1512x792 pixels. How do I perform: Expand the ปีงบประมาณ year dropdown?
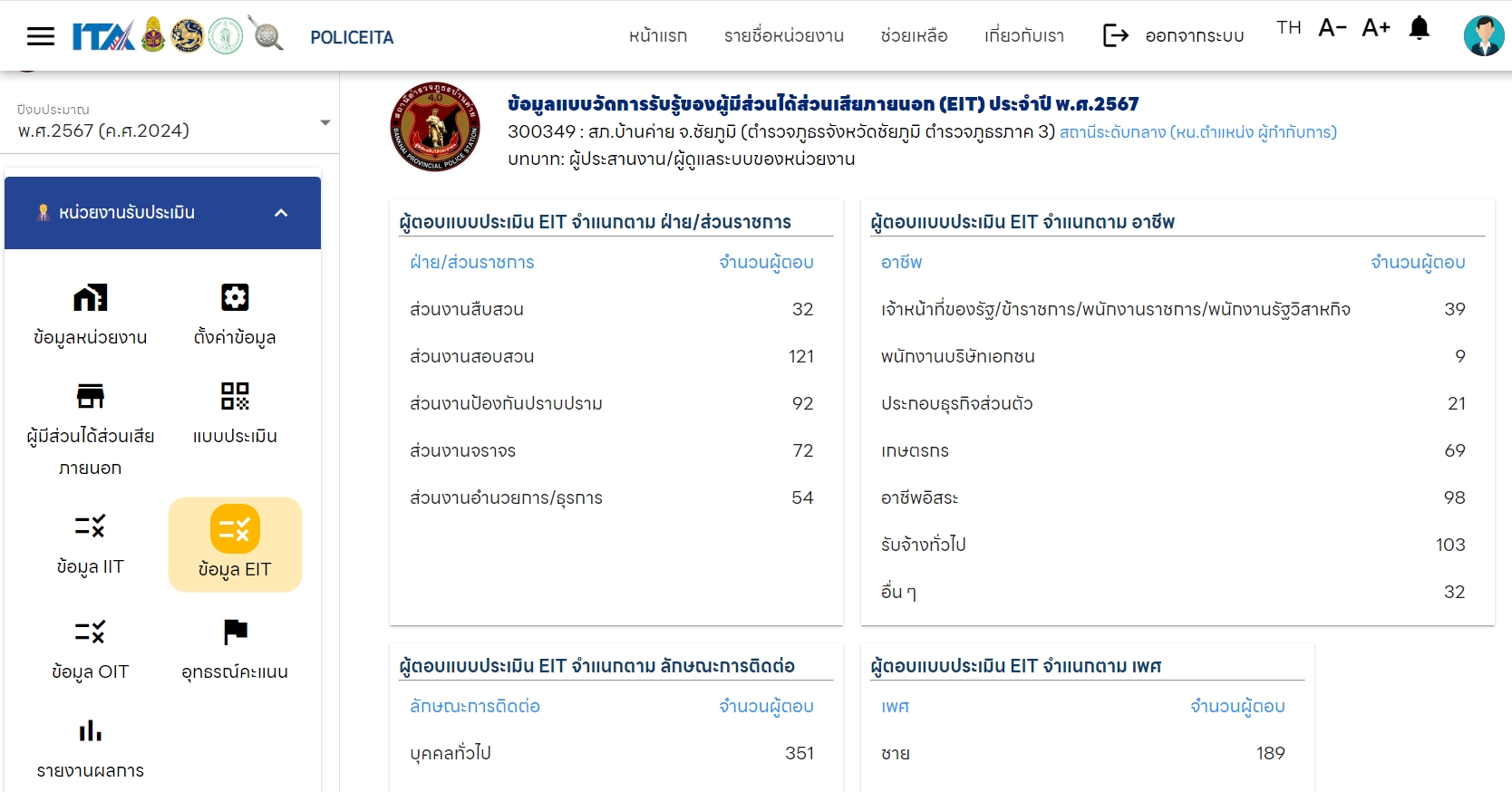pyautogui.click(x=325, y=123)
